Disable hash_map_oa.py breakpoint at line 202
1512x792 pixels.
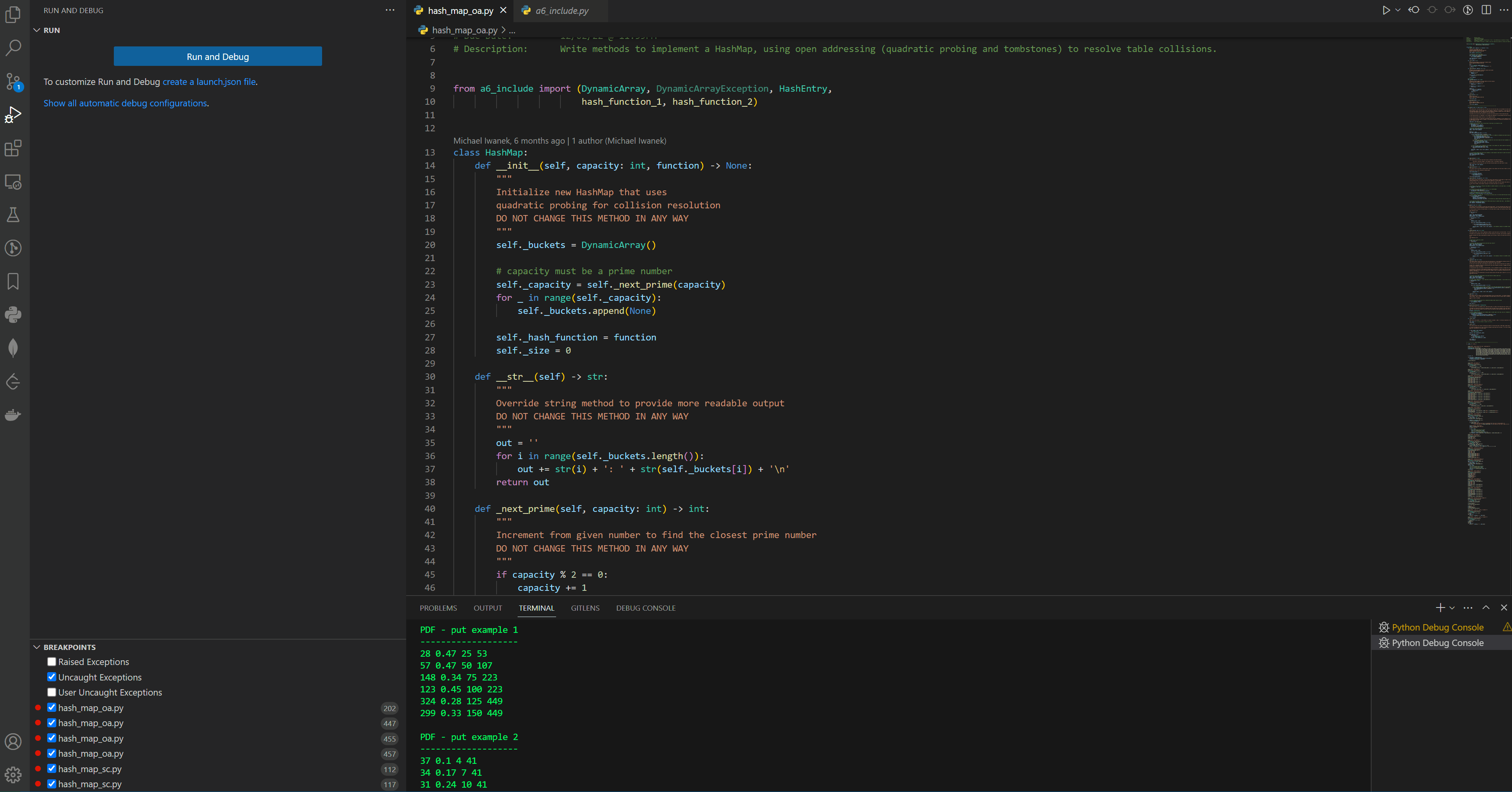coord(52,707)
